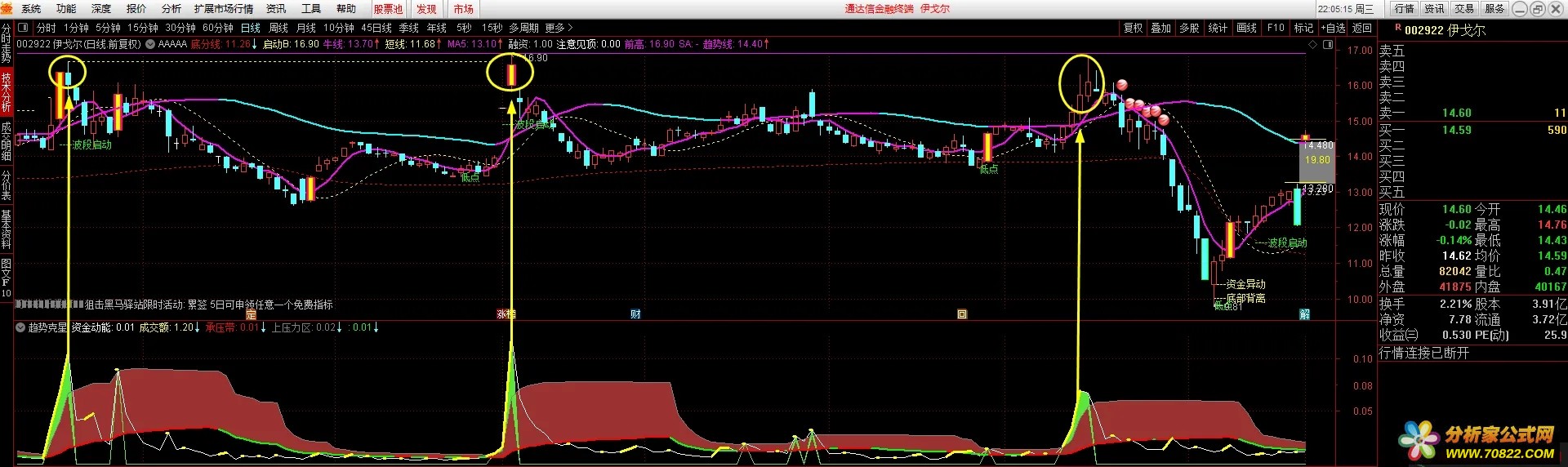Select the 日线 period tab
Screen dimensions: 1568x467
pyautogui.click(x=251, y=28)
